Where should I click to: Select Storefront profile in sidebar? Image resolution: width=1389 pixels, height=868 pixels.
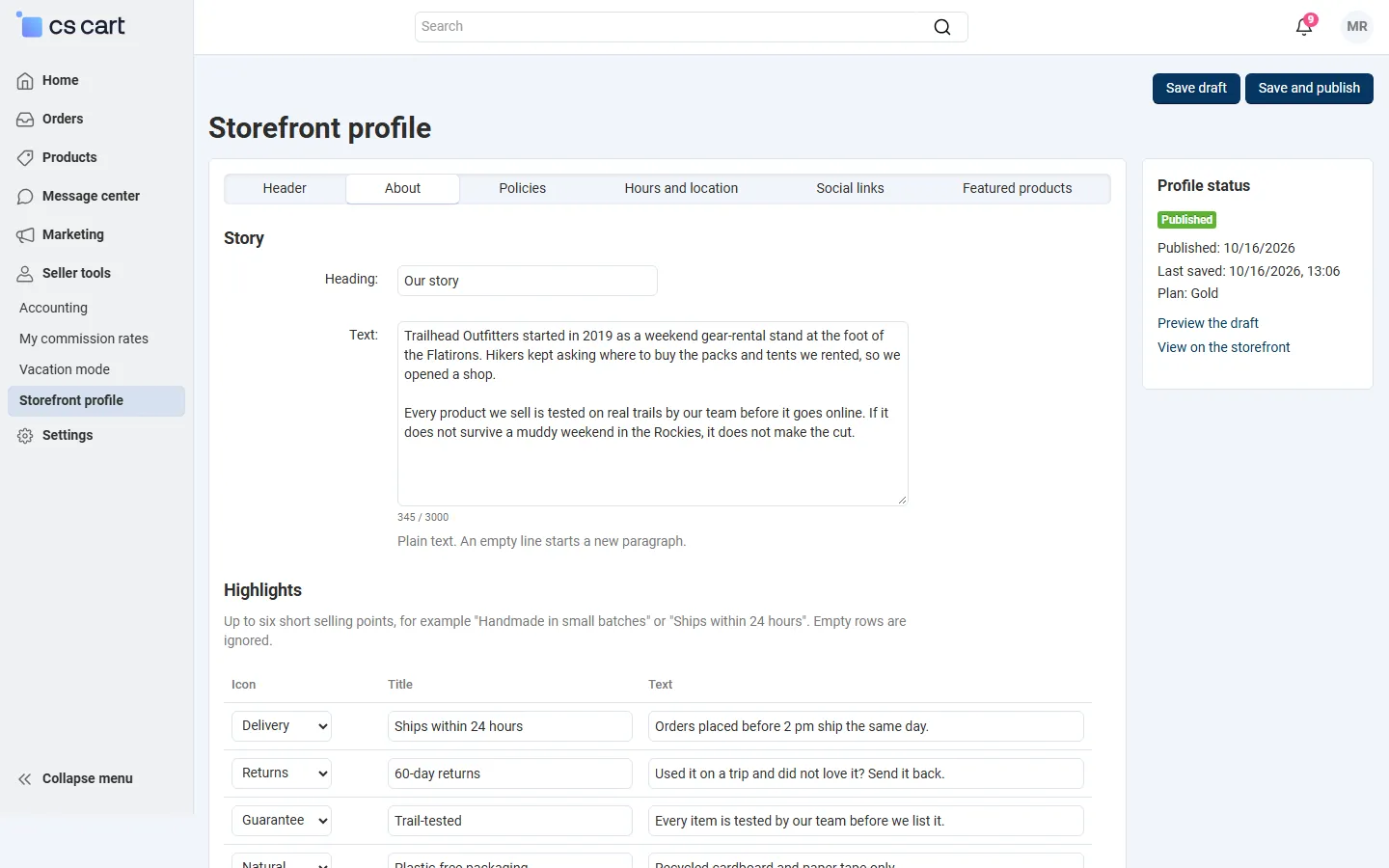pyautogui.click(x=96, y=401)
